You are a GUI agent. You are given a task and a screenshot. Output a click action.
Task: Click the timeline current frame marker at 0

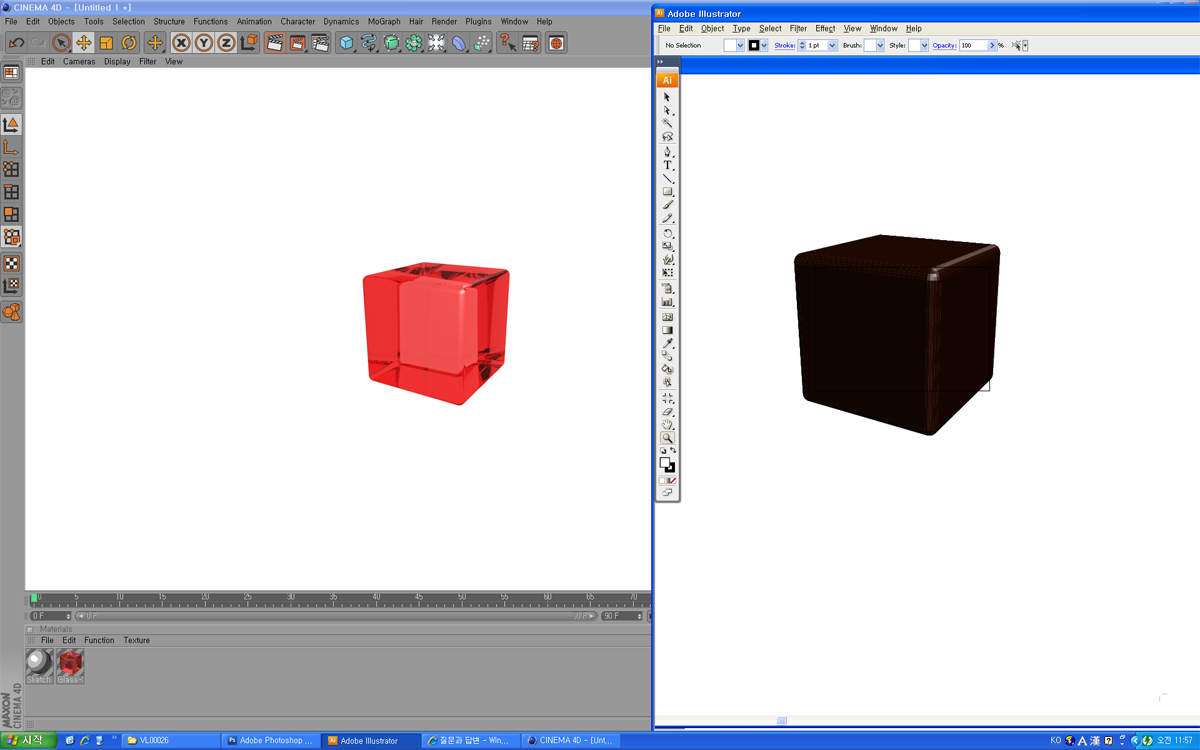34,598
